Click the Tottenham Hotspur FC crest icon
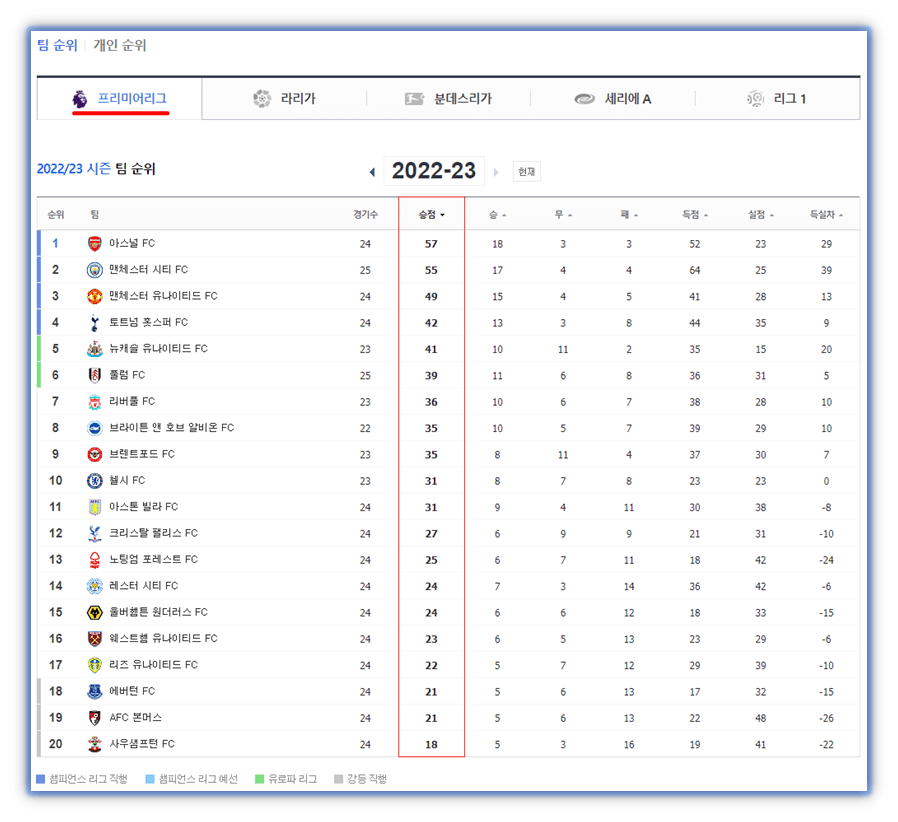Image resolution: width=898 pixels, height=822 pixels. [94, 322]
